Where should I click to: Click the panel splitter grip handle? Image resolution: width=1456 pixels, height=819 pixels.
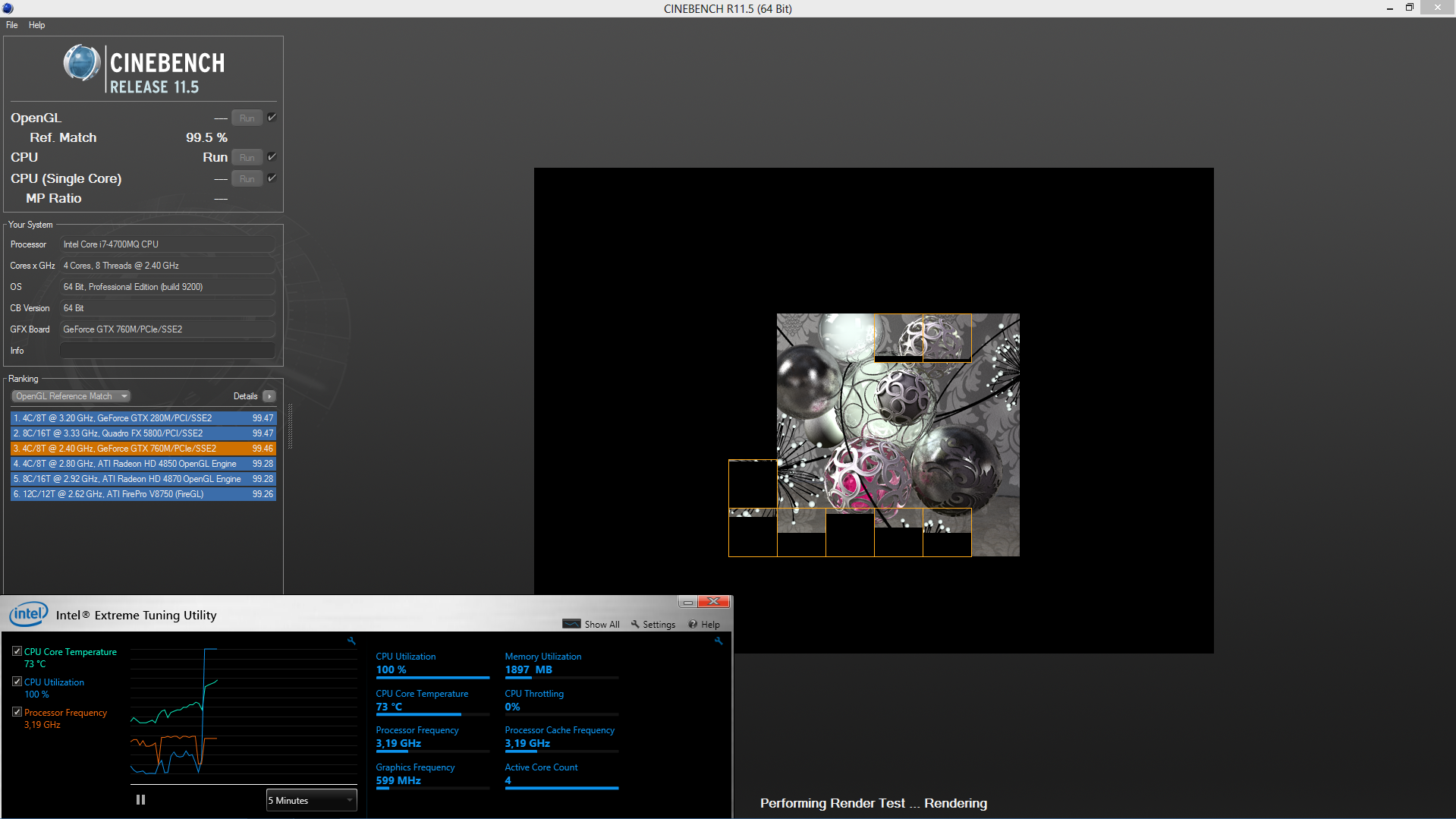point(290,427)
